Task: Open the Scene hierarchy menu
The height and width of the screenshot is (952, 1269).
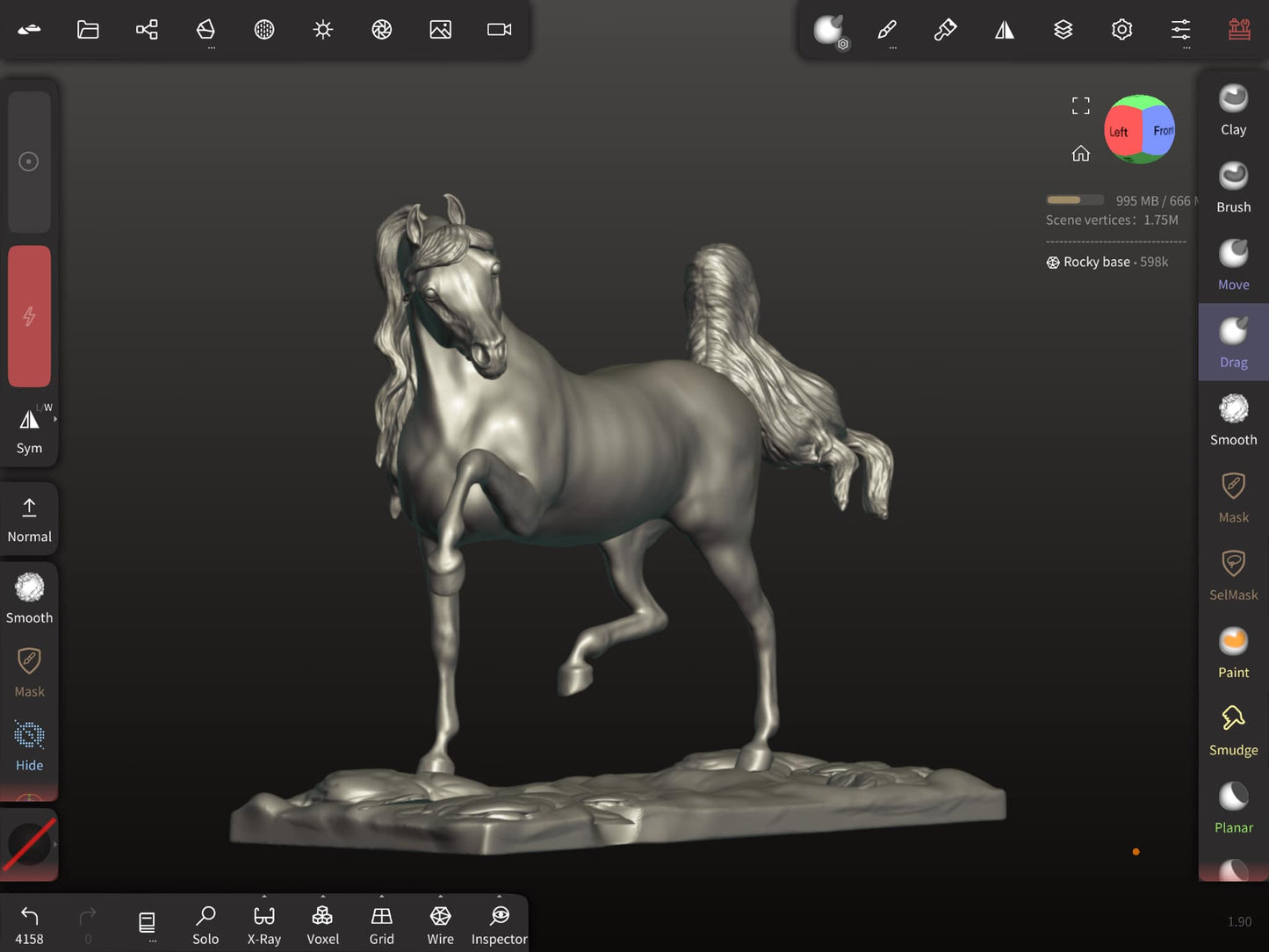Action: click(147, 30)
